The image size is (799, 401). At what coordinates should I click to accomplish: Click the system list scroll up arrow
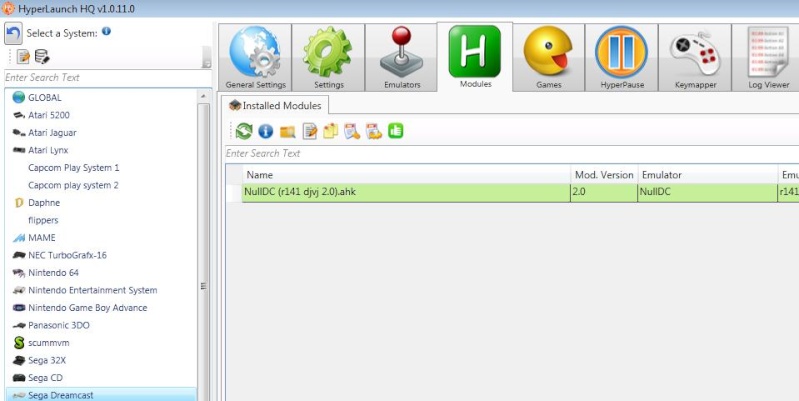click(203, 96)
